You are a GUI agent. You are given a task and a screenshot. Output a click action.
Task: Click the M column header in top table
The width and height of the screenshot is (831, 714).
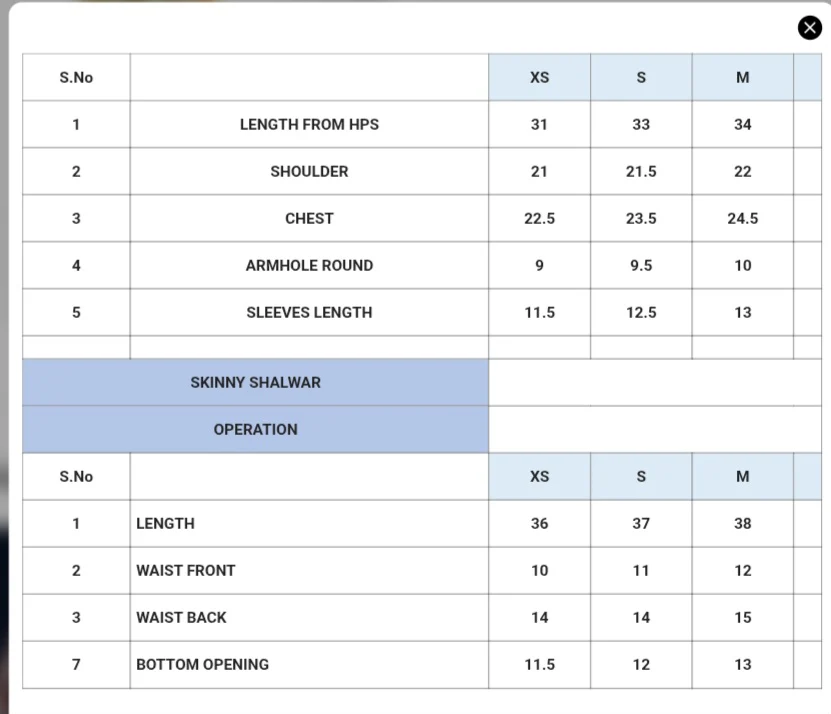(x=742, y=77)
